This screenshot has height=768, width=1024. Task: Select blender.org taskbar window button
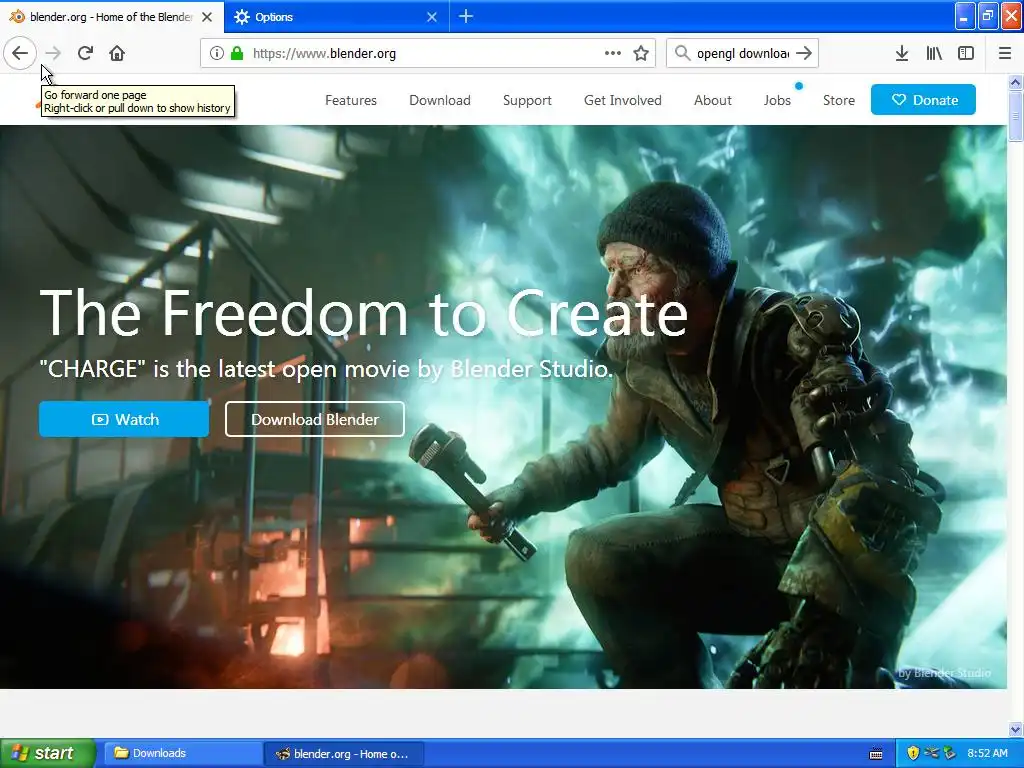344,754
